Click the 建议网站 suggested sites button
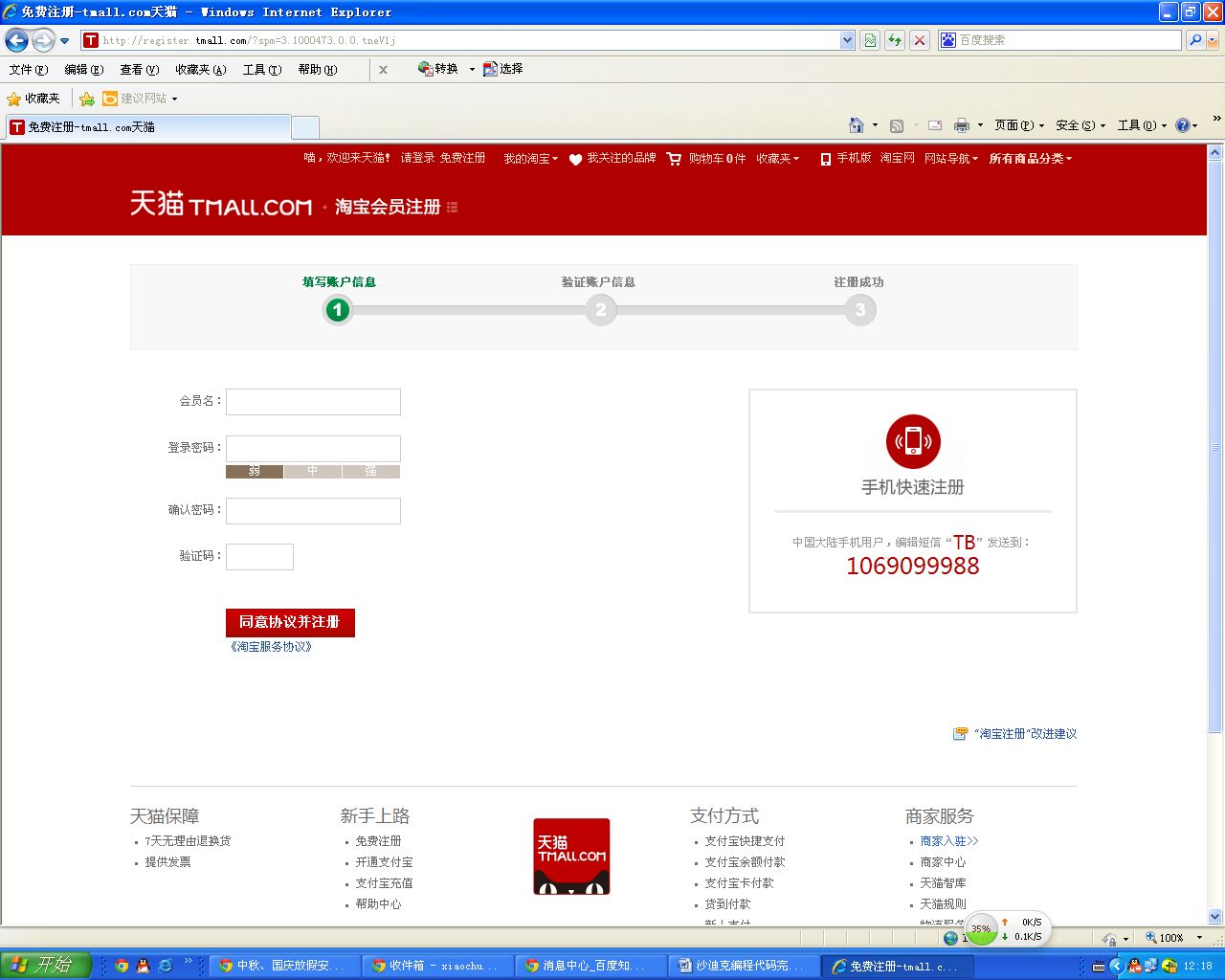Screen dimensions: 1225x980 [x=140, y=99]
